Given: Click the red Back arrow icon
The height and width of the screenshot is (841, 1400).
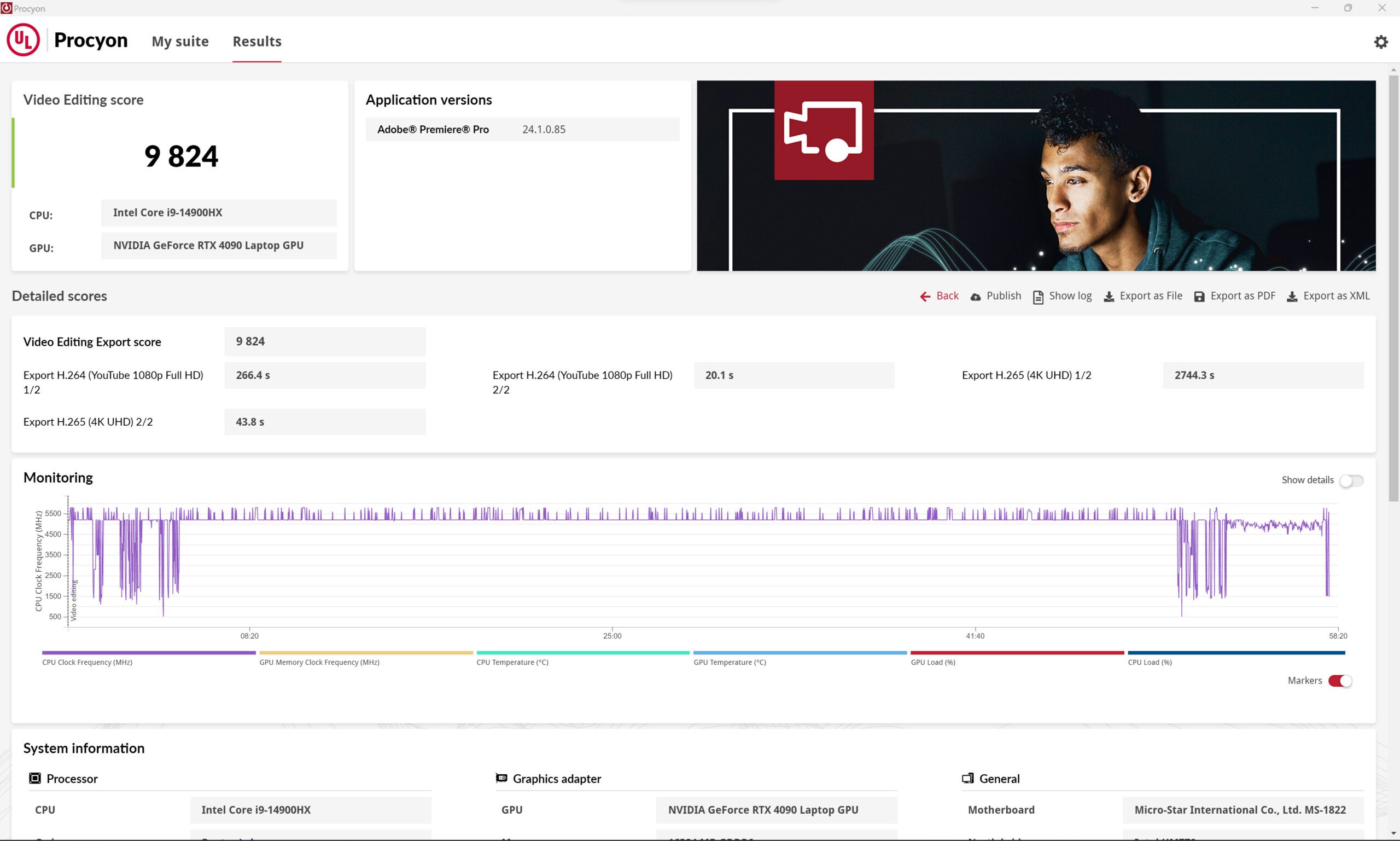Looking at the screenshot, I should pyautogui.click(x=925, y=297).
